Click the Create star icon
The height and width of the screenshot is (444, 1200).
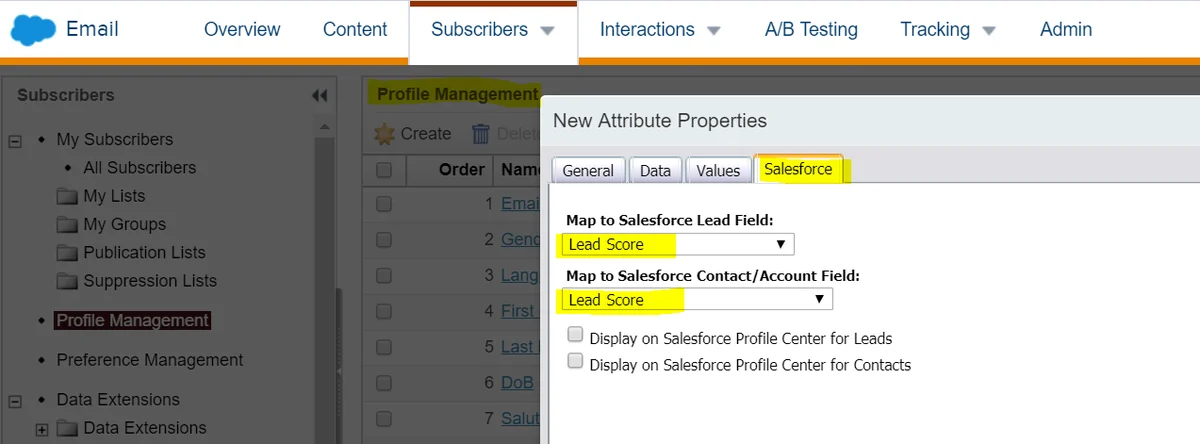tap(384, 133)
